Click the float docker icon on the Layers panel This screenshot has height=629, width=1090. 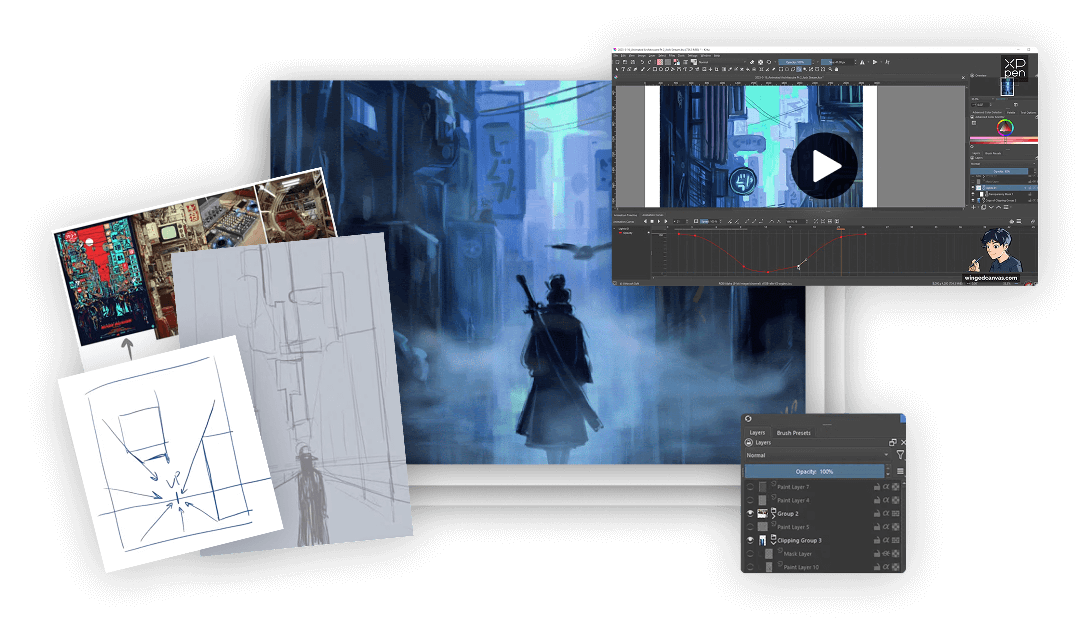pyautogui.click(x=891, y=442)
